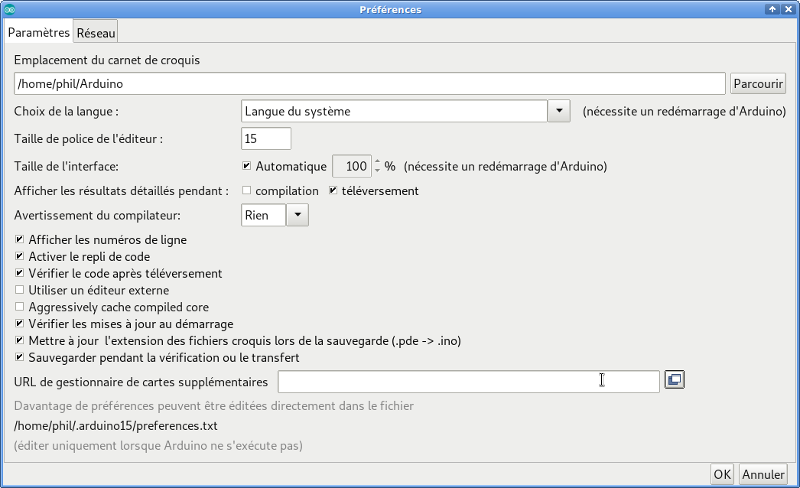Image resolution: width=800 pixels, height=488 pixels.
Task: Enable Utiliser un éditeur externe
Action: [x=19, y=290]
